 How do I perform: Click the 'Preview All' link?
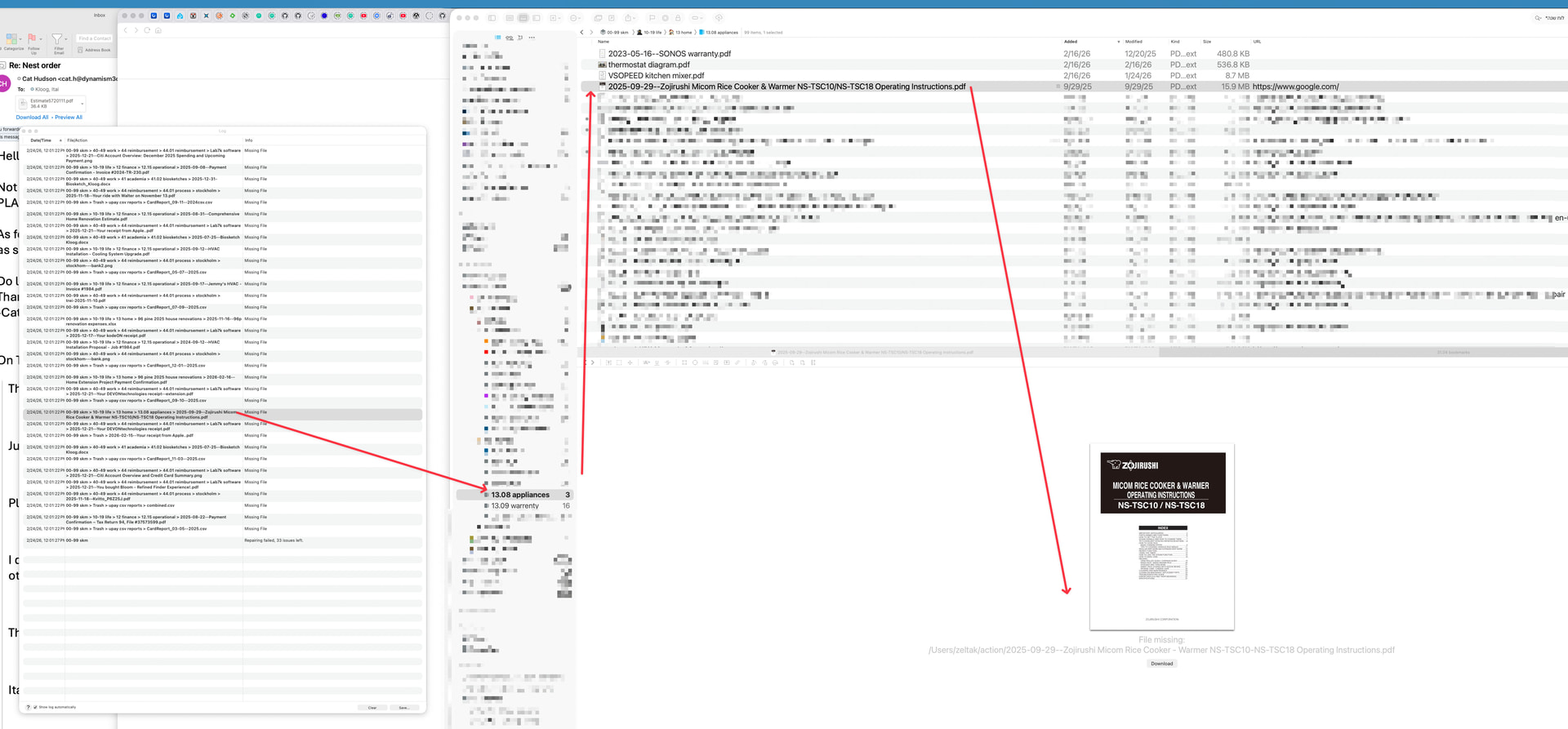[69, 118]
